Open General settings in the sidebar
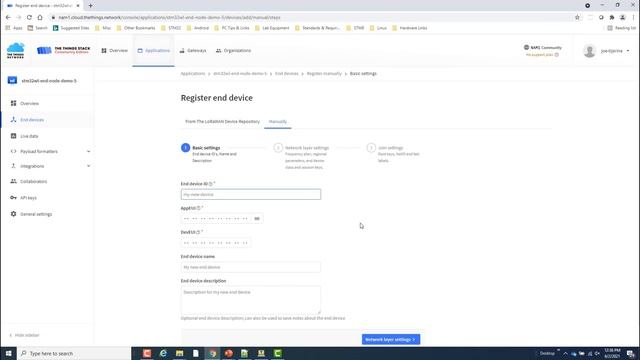The height and width of the screenshot is (360, 640). [x=36, y=214]
